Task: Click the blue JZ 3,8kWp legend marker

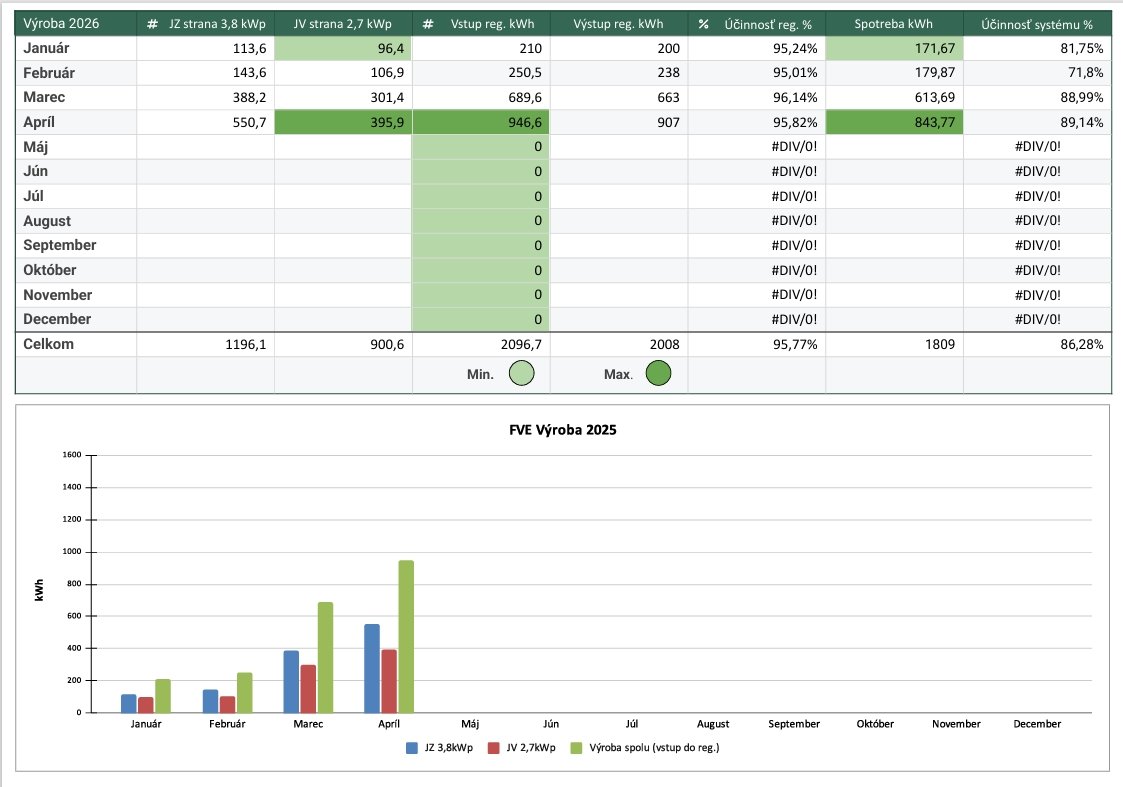Action: click(411, 747)
